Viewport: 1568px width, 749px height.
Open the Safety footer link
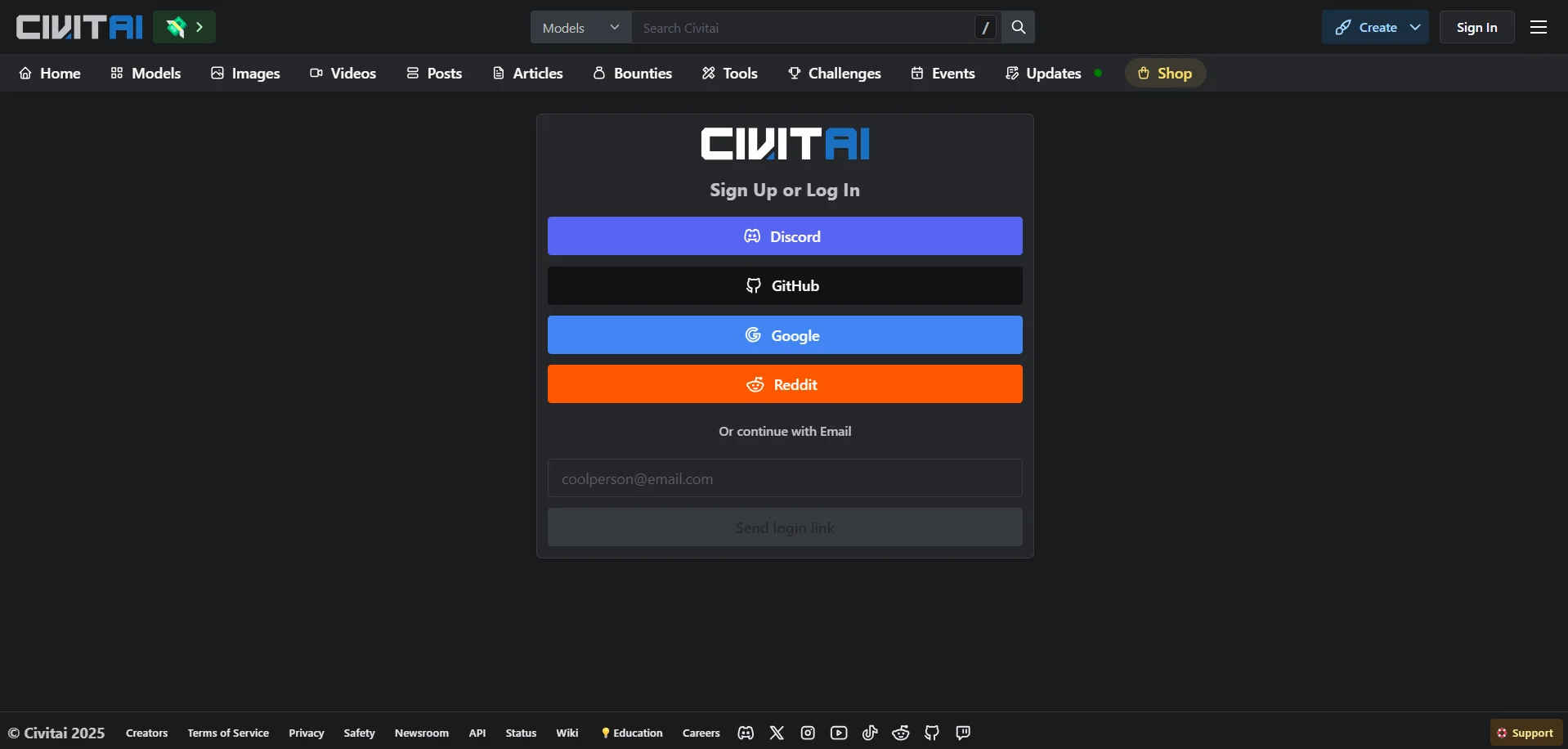[359, 733]
